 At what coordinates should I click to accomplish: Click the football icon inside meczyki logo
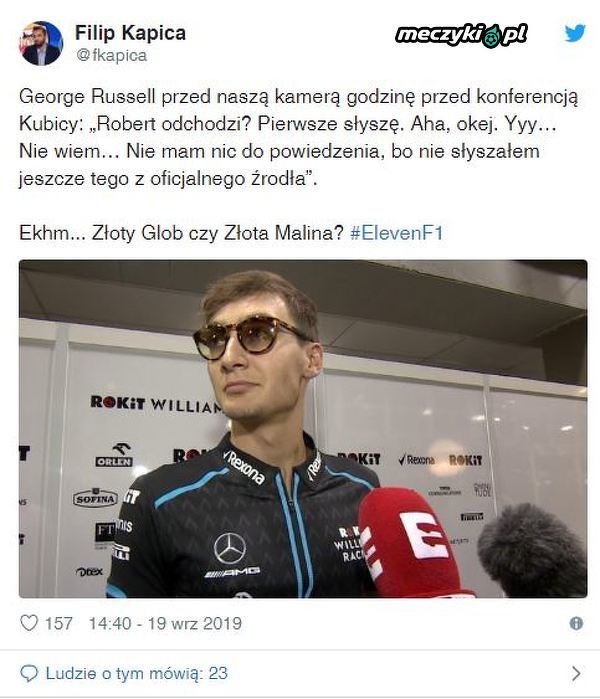pos(491,37)
